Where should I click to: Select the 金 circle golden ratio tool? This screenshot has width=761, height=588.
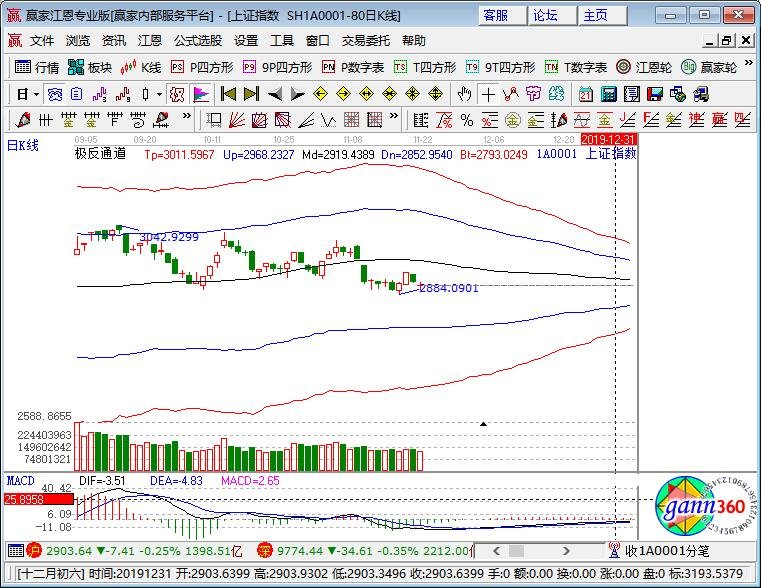coord(513,120)
